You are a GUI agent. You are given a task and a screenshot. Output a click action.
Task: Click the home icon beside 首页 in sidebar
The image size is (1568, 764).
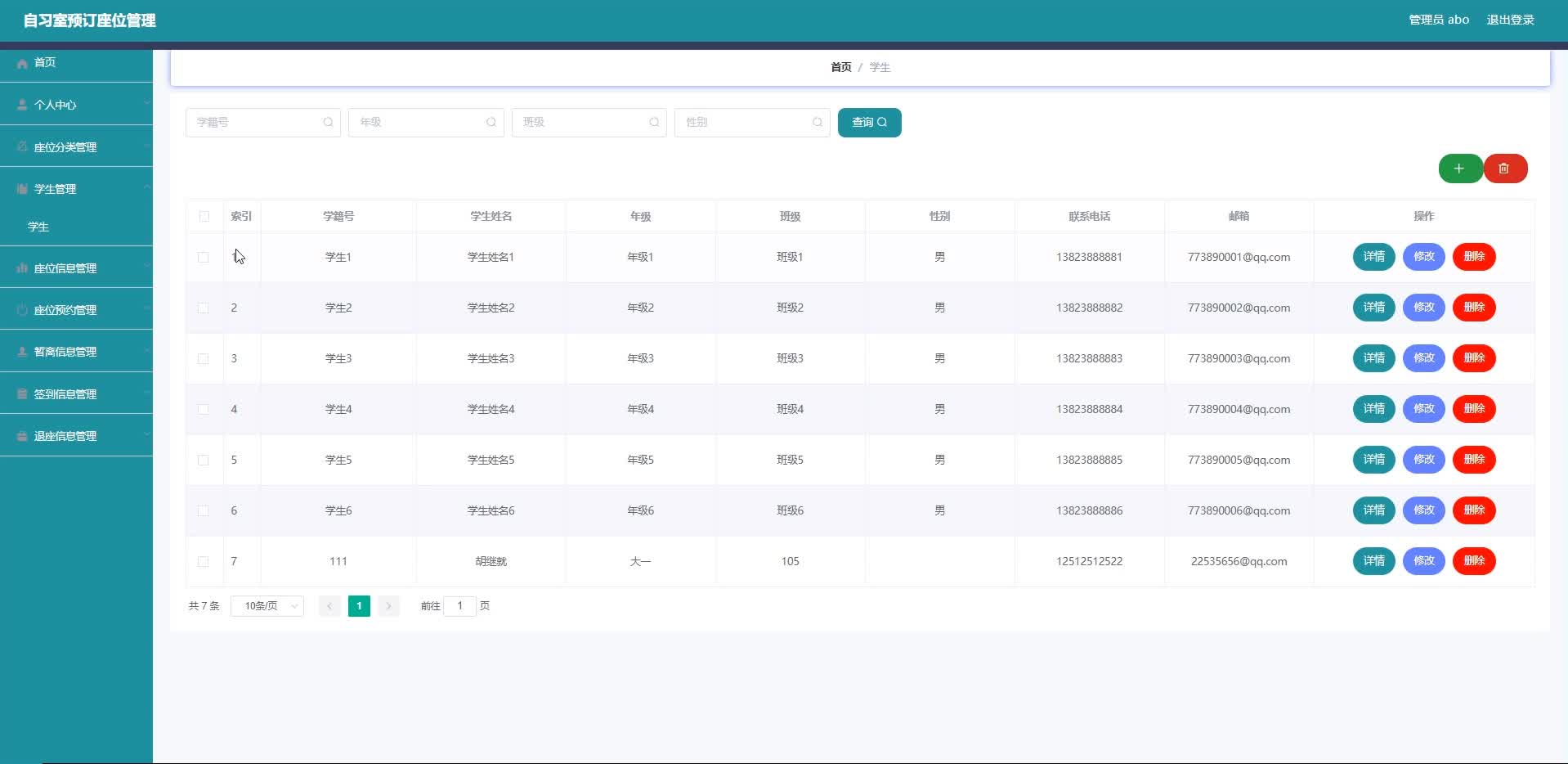click(22, 63)
